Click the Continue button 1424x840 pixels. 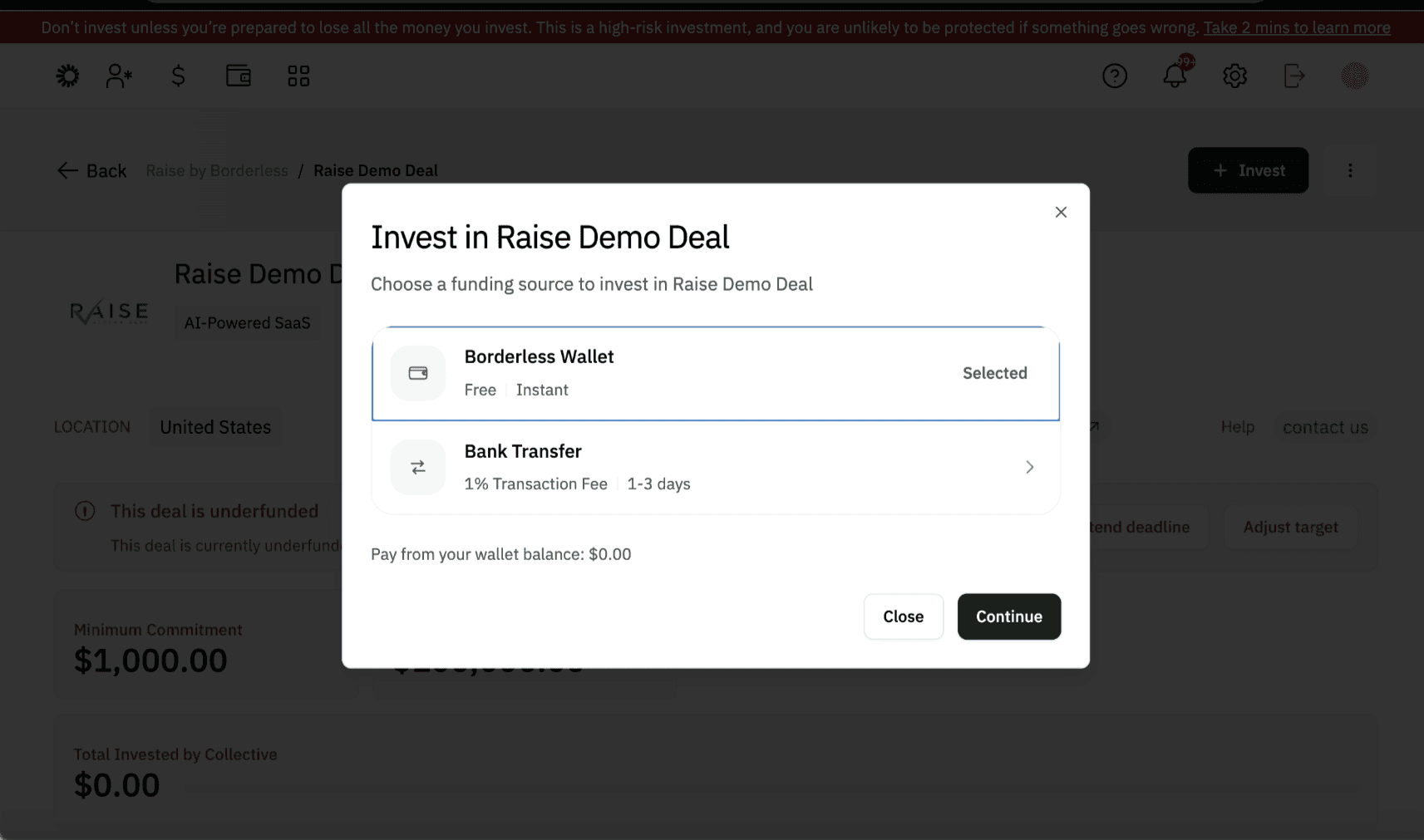click(1009, 616)
